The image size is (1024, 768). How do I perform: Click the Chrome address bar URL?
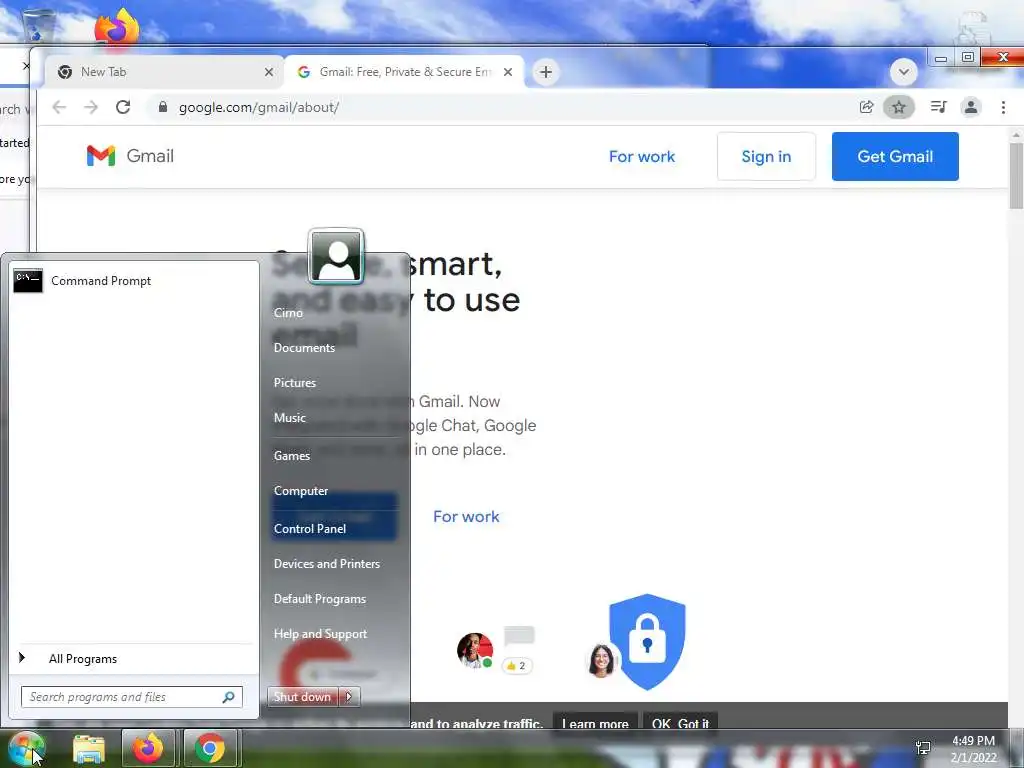pyautogui.click(x=259, y=108)
